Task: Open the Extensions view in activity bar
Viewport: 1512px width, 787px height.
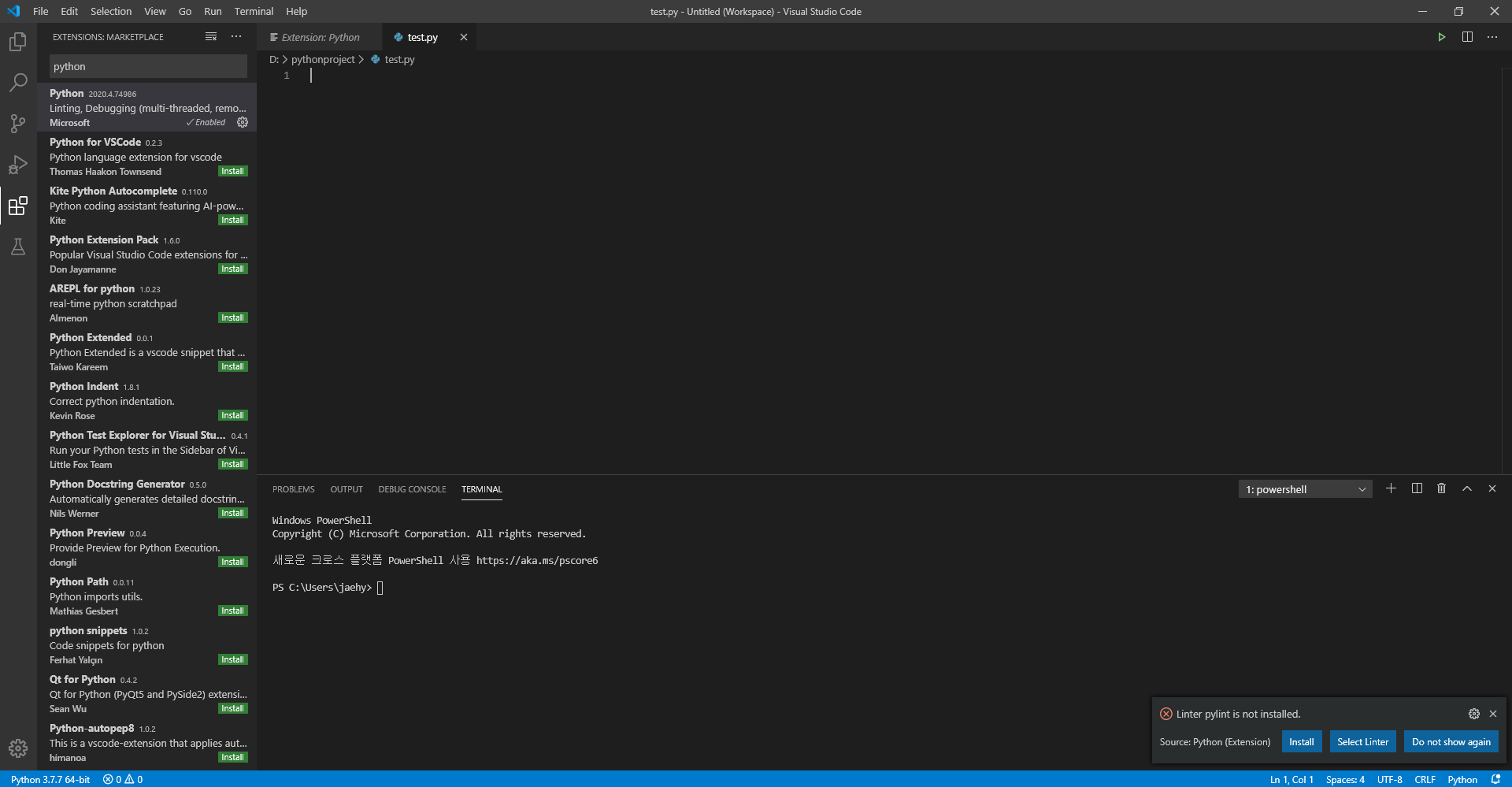Action: click(x=18, y=206)
